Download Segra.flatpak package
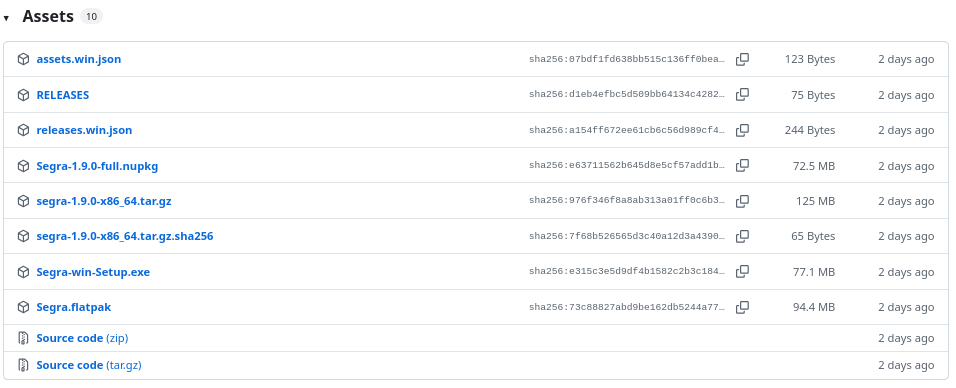956x388 pixels. click(x=74, y=307)
